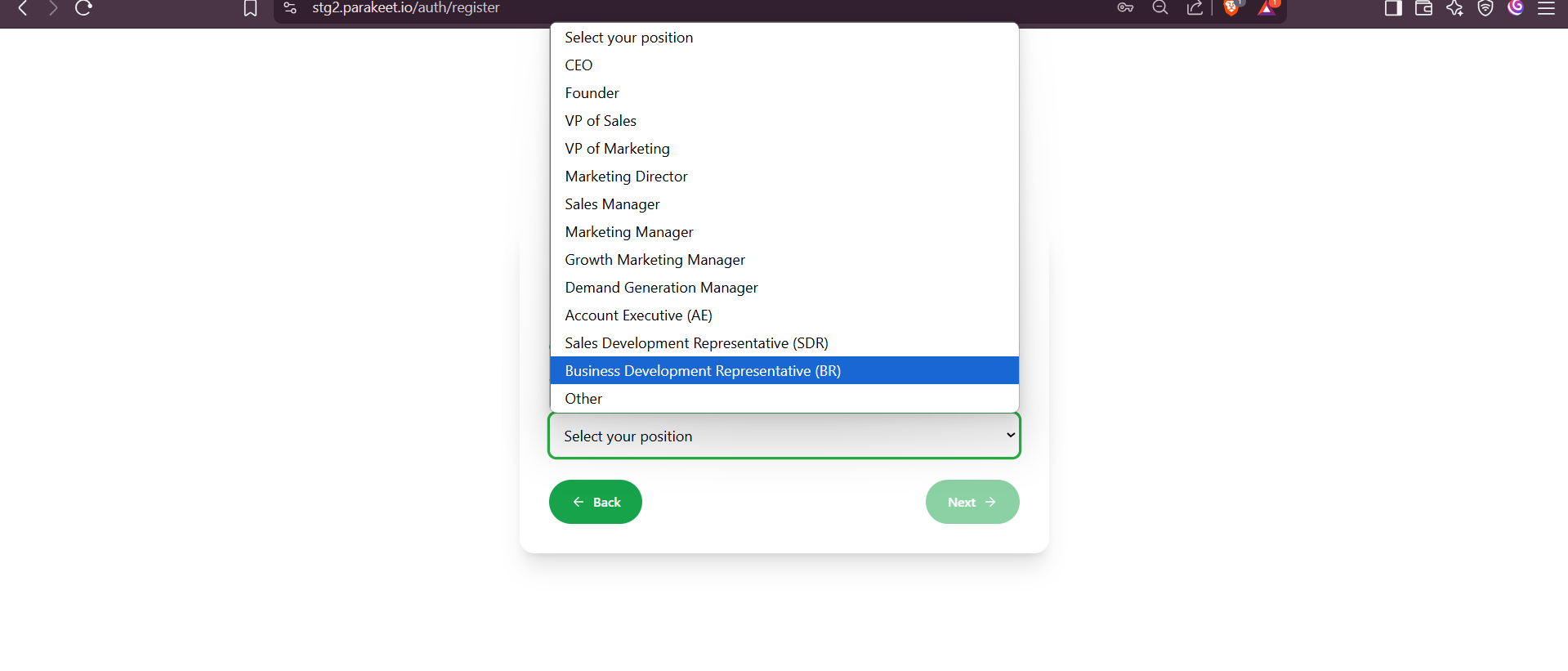Click the green Back button
This screenshot has height=671, width=1568.
(595, 502)
